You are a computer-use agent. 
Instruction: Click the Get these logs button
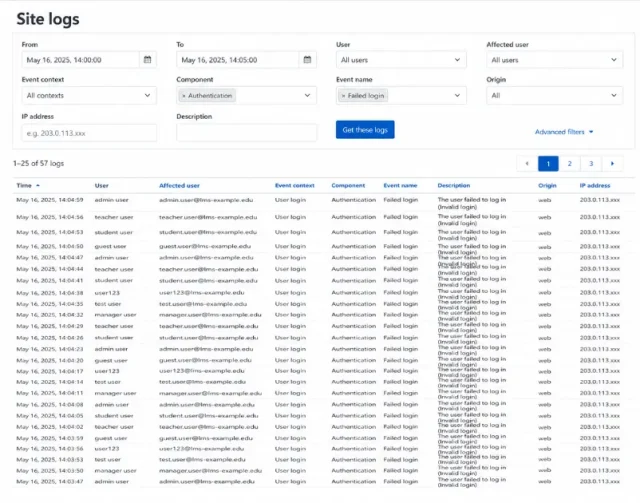pyautogui.click(x=365, y=130)
